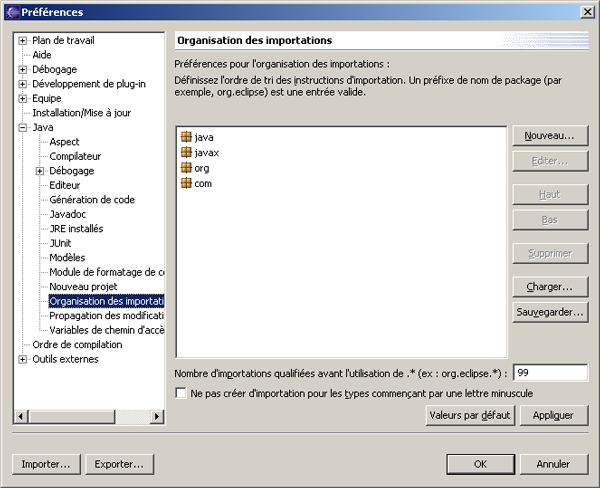
Task: Enable the lowercase types import checkbox
Action: (181, 394)
